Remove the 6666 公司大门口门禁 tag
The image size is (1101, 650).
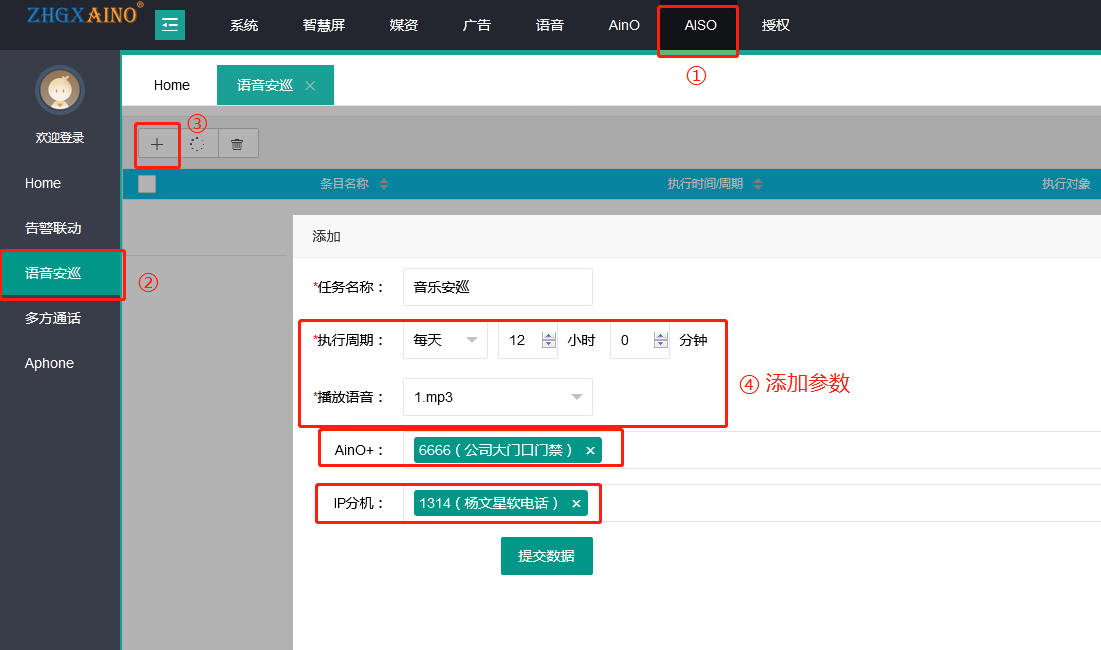pyautogui.click(x=590, y=451)
